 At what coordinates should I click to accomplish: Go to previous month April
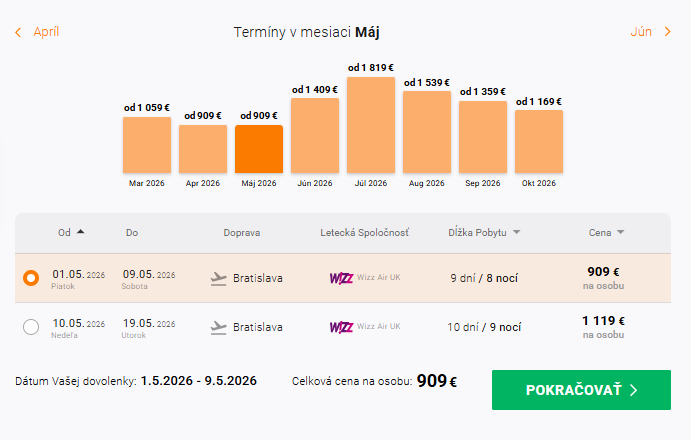coord(46,32)
